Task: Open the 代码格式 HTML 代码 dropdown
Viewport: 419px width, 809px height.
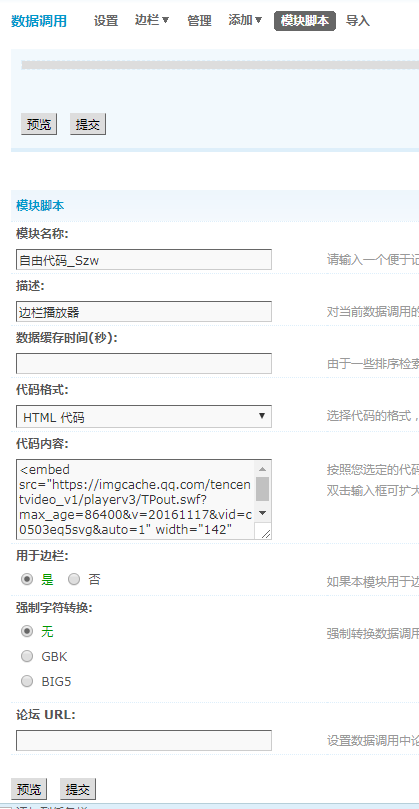Action: [x=144, y=416]
